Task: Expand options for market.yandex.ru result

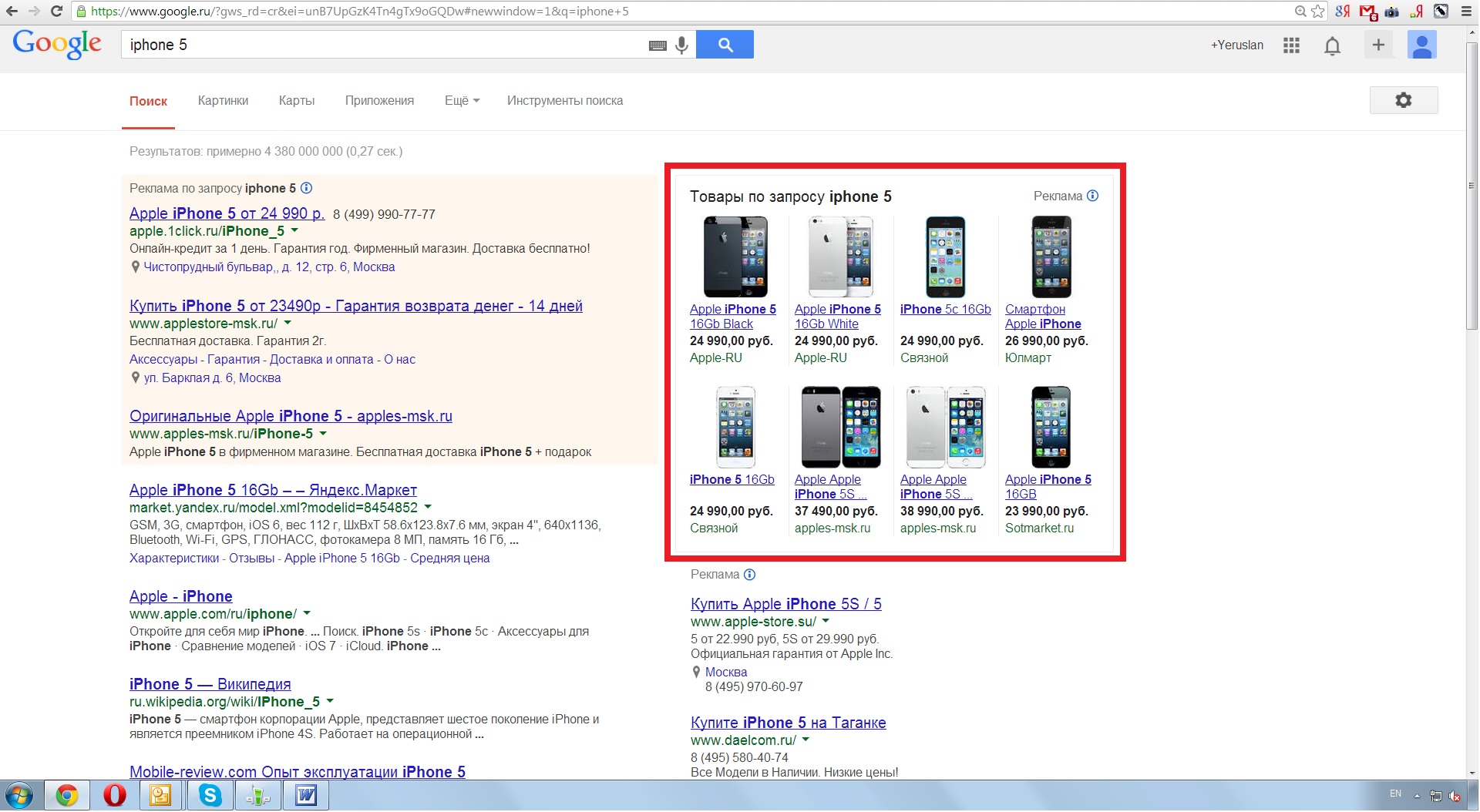Action: click(x=428, y=508)
